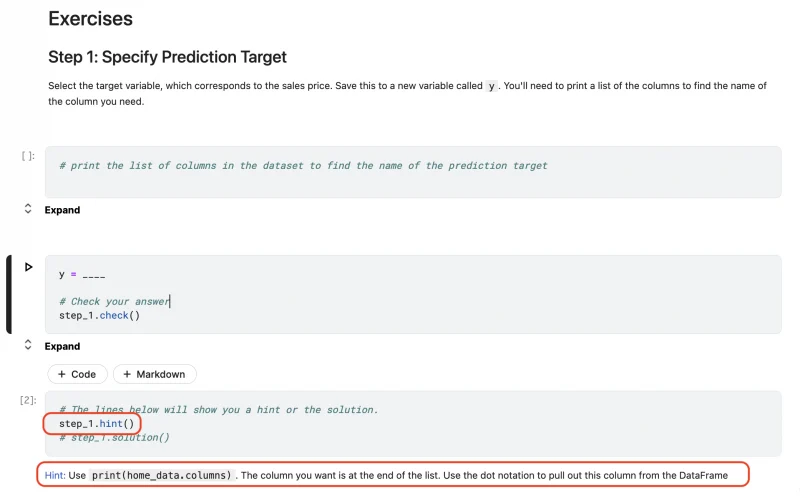Click the empty execution counter of first cell
This screenshot has height=496, width=800.
point(29,155)
